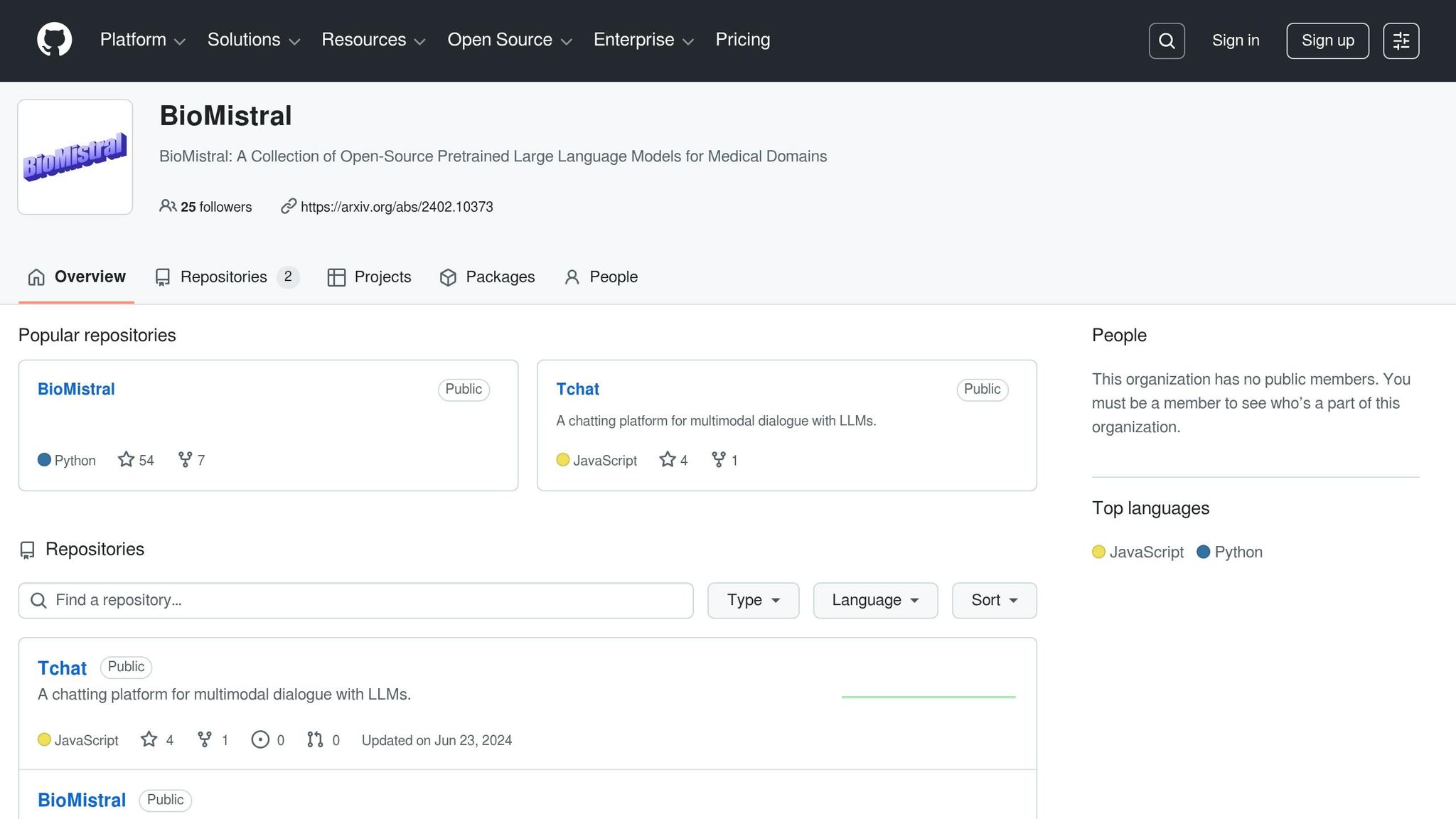The height and width of the screenshot is (819, 1456).
Task: Open Tchat issues count icon
Action: click(260, 740)
